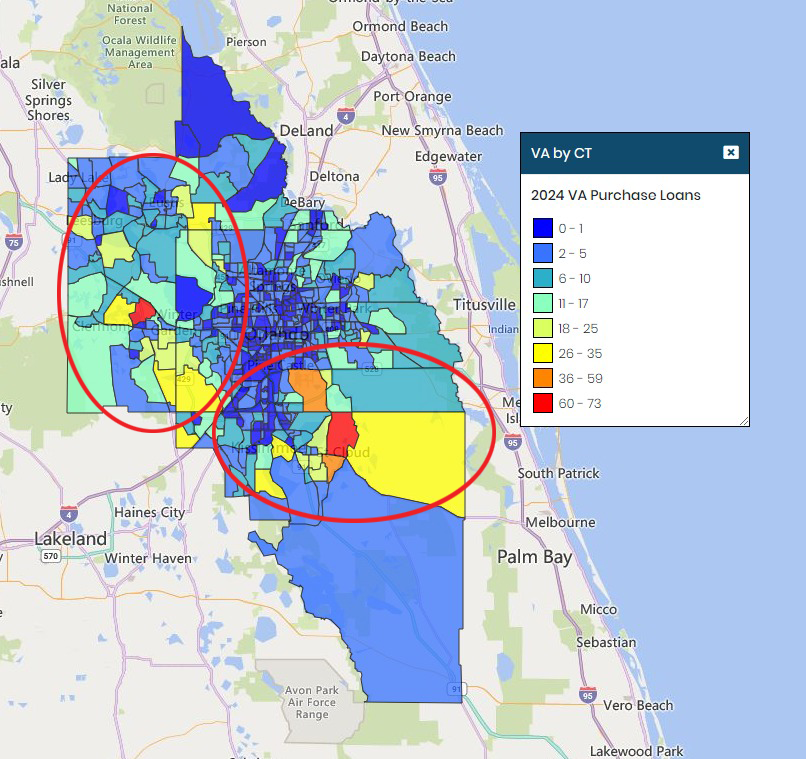The image size is (806, 759).
Task: Click the yellow-green 18 - 25 swatch
Action: [543, 328]
